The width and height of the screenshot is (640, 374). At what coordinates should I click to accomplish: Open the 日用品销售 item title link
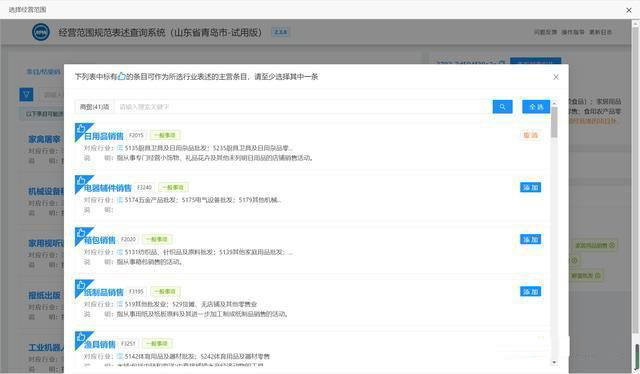click(x=104, y=136)
